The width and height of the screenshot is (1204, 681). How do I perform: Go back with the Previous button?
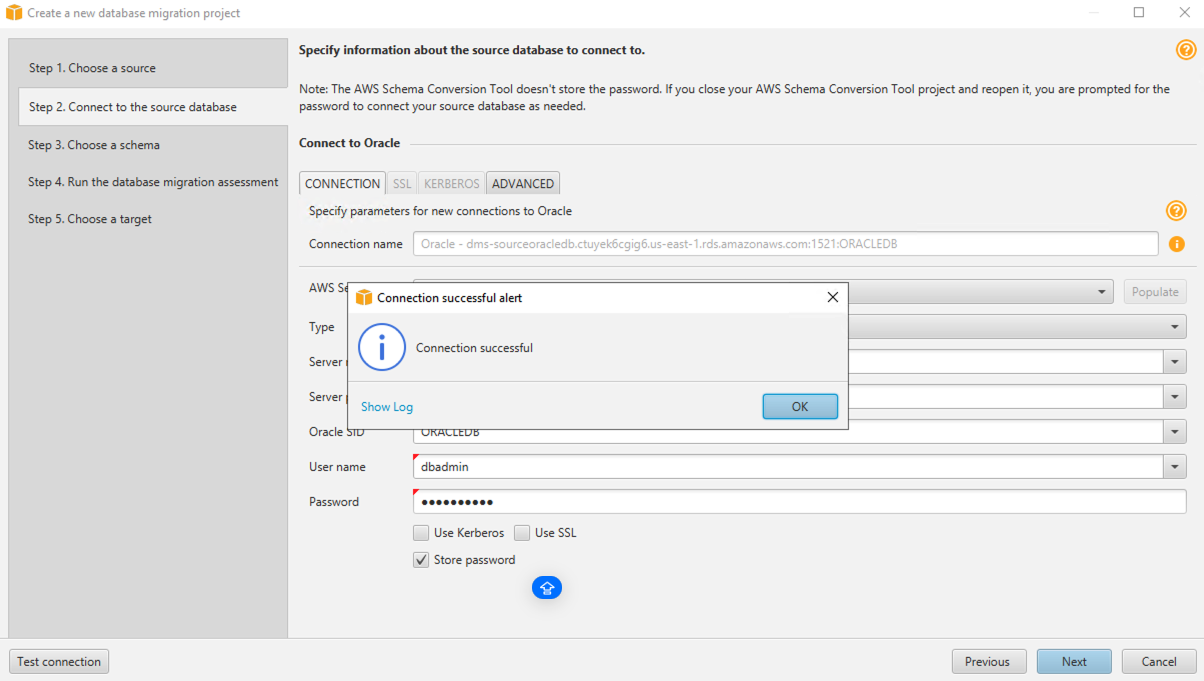point(988,662)
